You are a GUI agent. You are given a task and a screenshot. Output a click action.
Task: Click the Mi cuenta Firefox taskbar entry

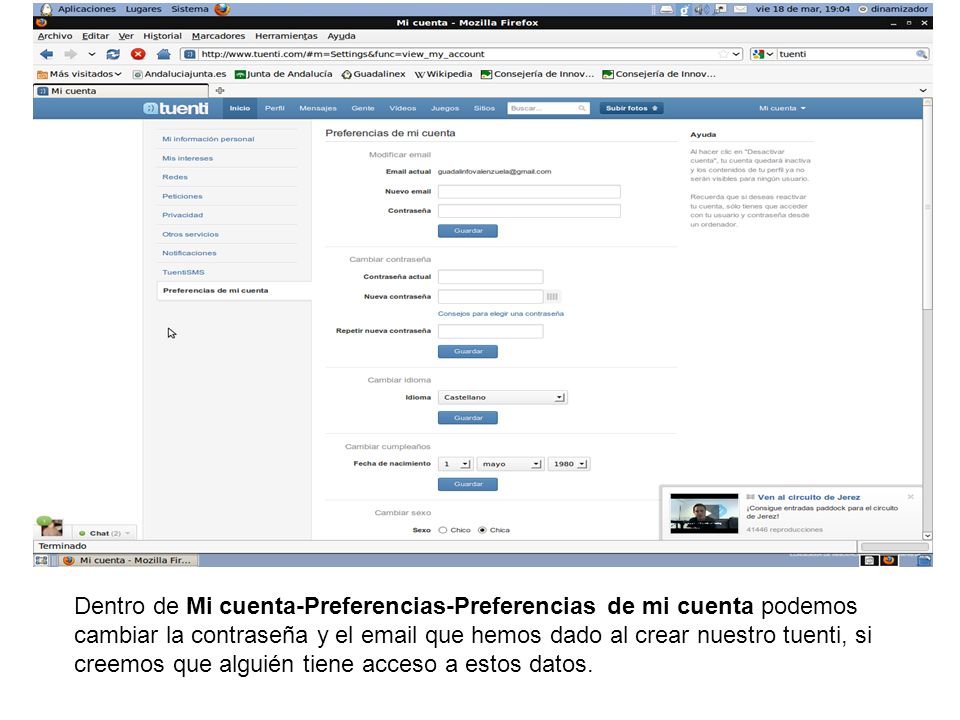129,560
